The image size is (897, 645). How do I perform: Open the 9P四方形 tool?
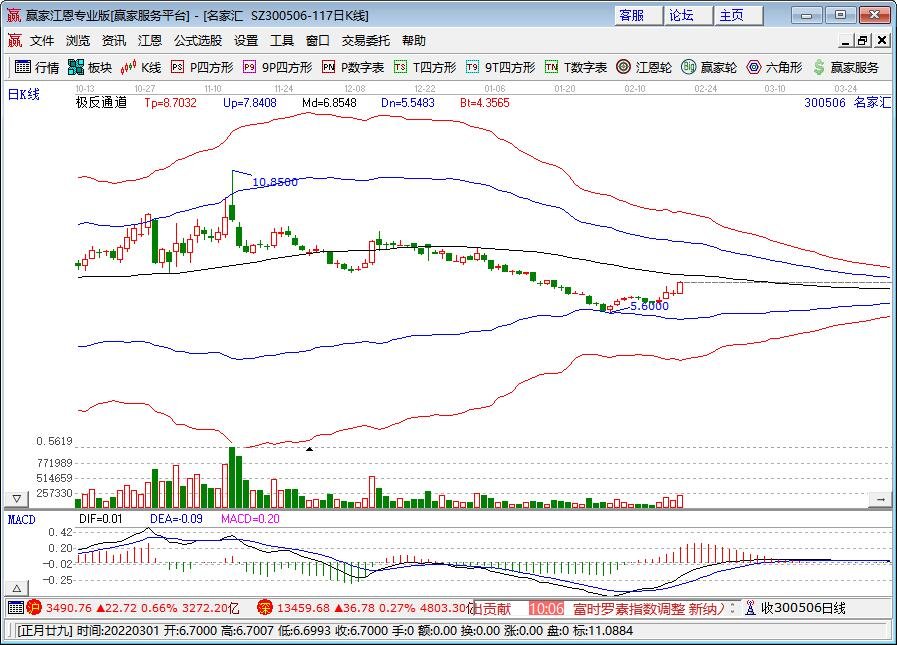click(277, 68)
